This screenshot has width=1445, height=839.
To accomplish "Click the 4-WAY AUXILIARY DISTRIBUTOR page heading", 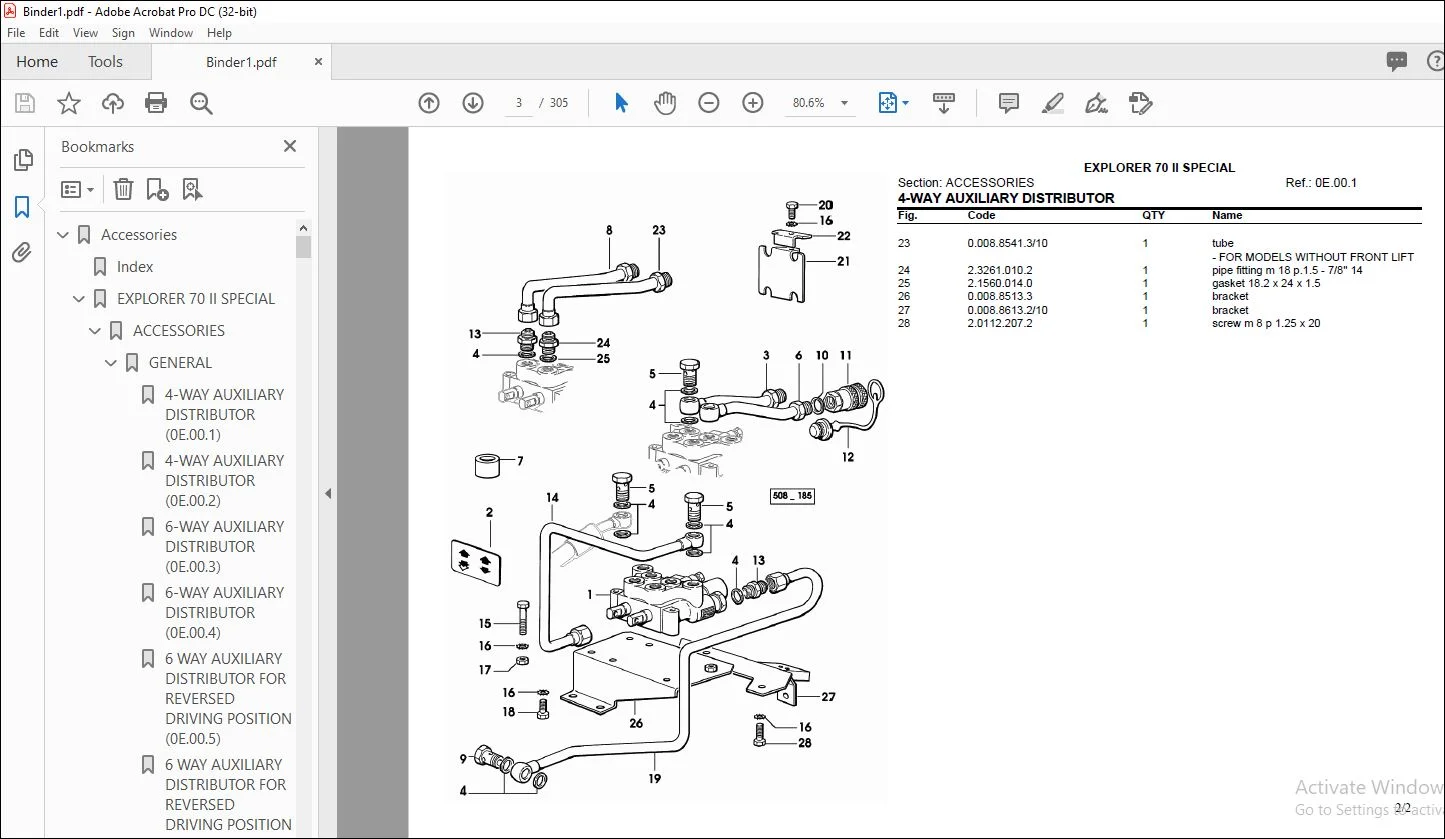I will click(1006, 198).
